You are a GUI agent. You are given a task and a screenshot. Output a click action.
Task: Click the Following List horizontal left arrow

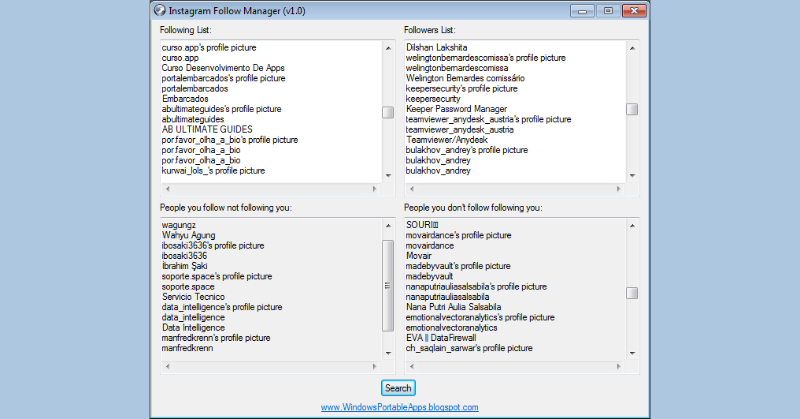click(x=167, y=189)
